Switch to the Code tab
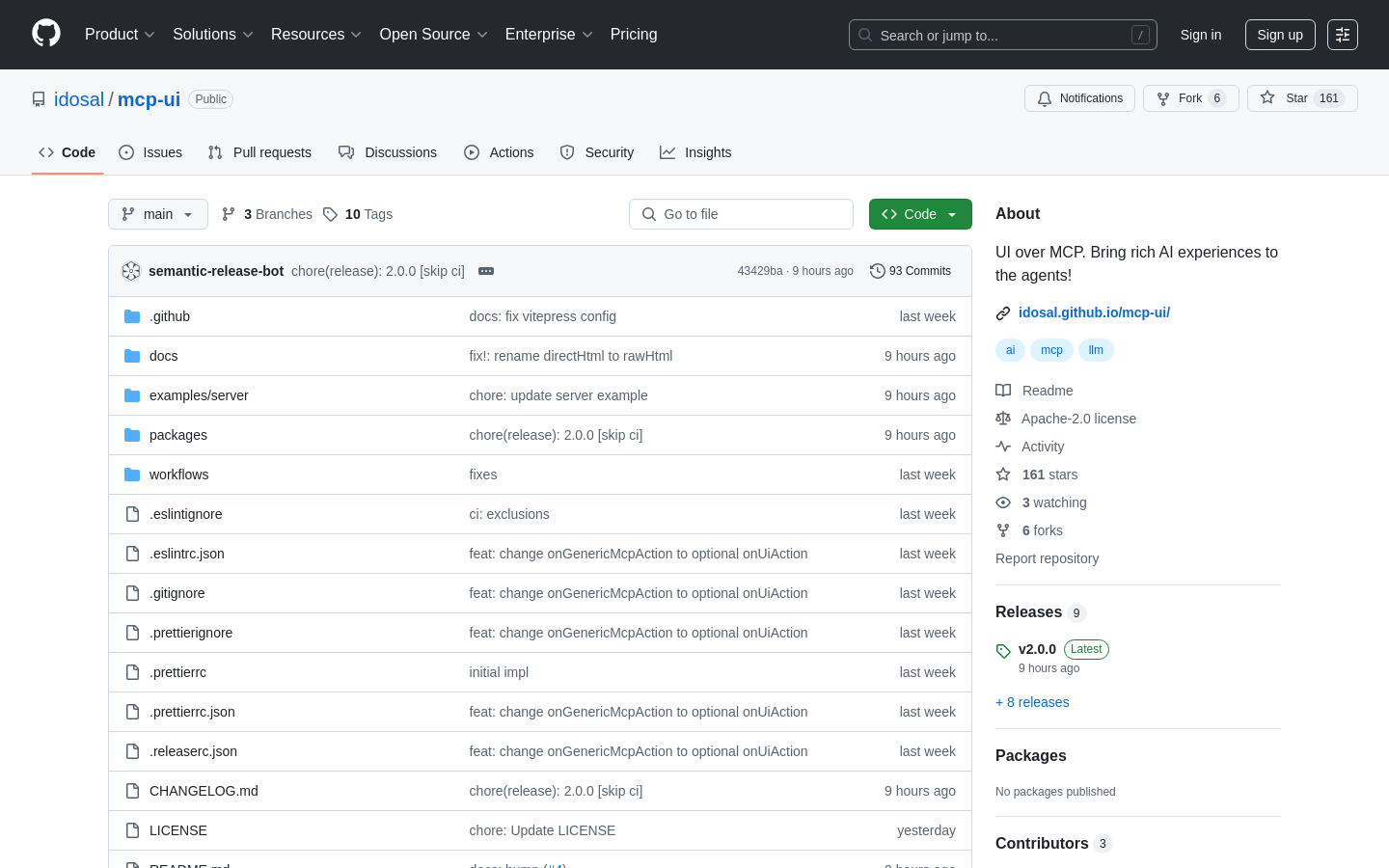The image size is (1389, 868). 68,152
